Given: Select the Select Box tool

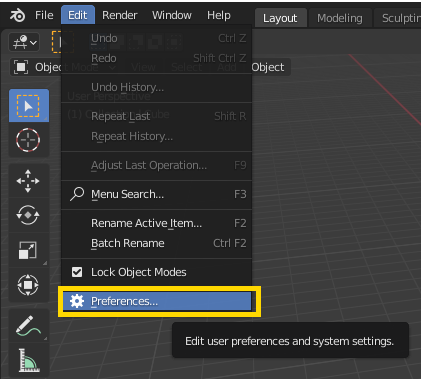Looking at the screenshot, I should click(28, 106).
